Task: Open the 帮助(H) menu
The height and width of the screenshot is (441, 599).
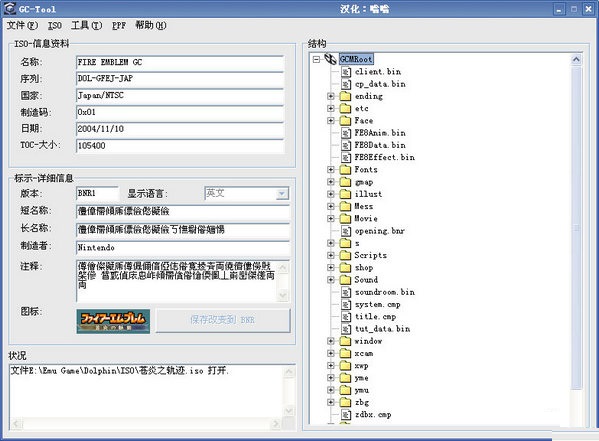Action: tap(151, 26)
